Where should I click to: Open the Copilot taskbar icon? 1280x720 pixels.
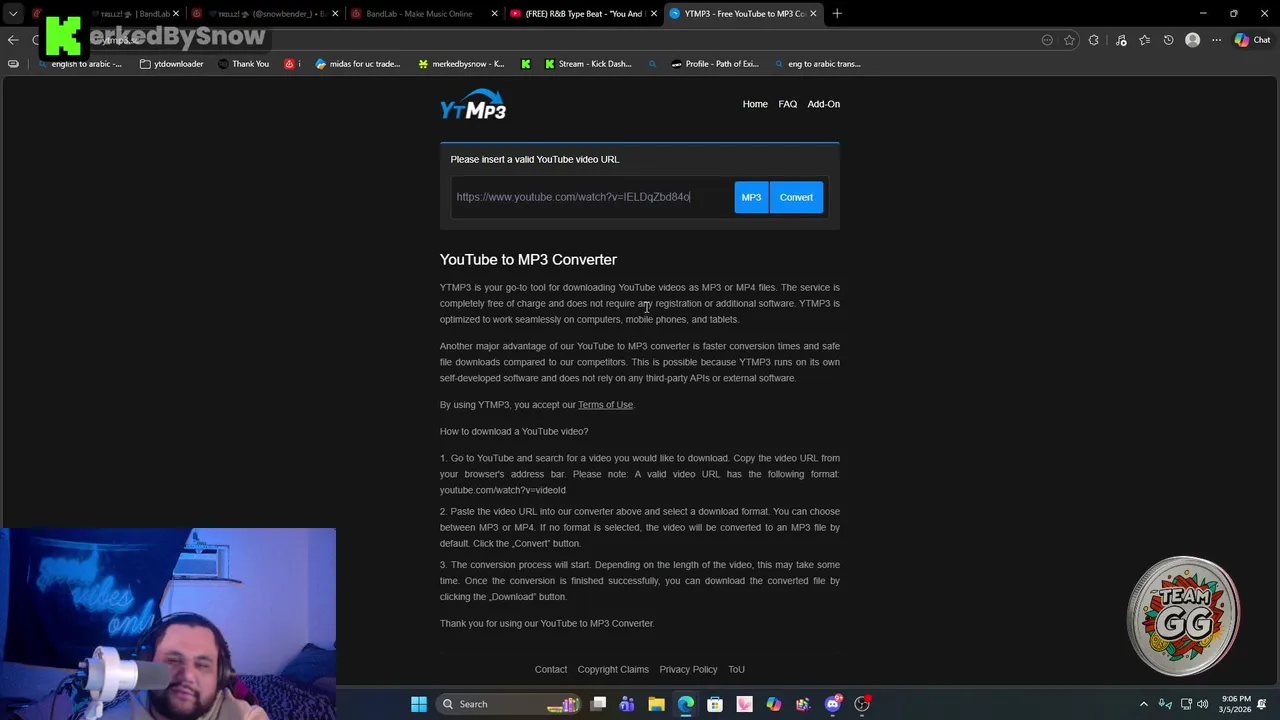773,704
